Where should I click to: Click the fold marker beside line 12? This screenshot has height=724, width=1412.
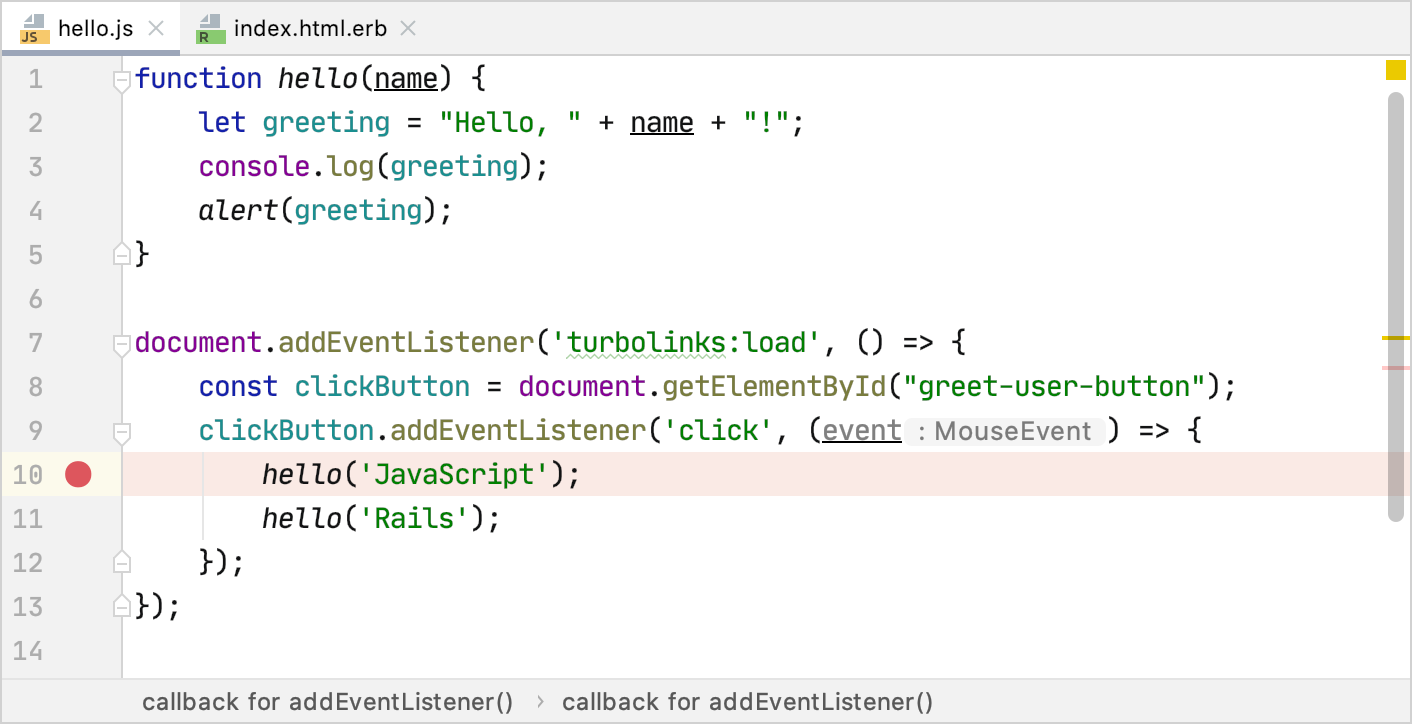coord(121,562)
